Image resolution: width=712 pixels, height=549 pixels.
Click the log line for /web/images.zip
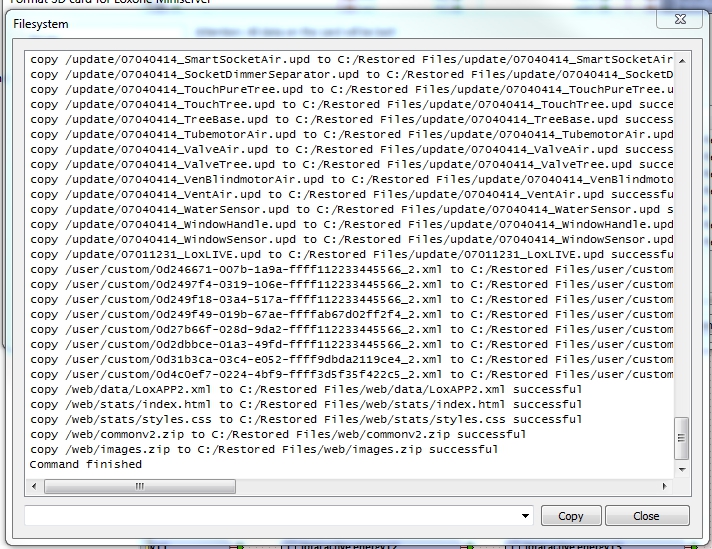pos(264,450)
